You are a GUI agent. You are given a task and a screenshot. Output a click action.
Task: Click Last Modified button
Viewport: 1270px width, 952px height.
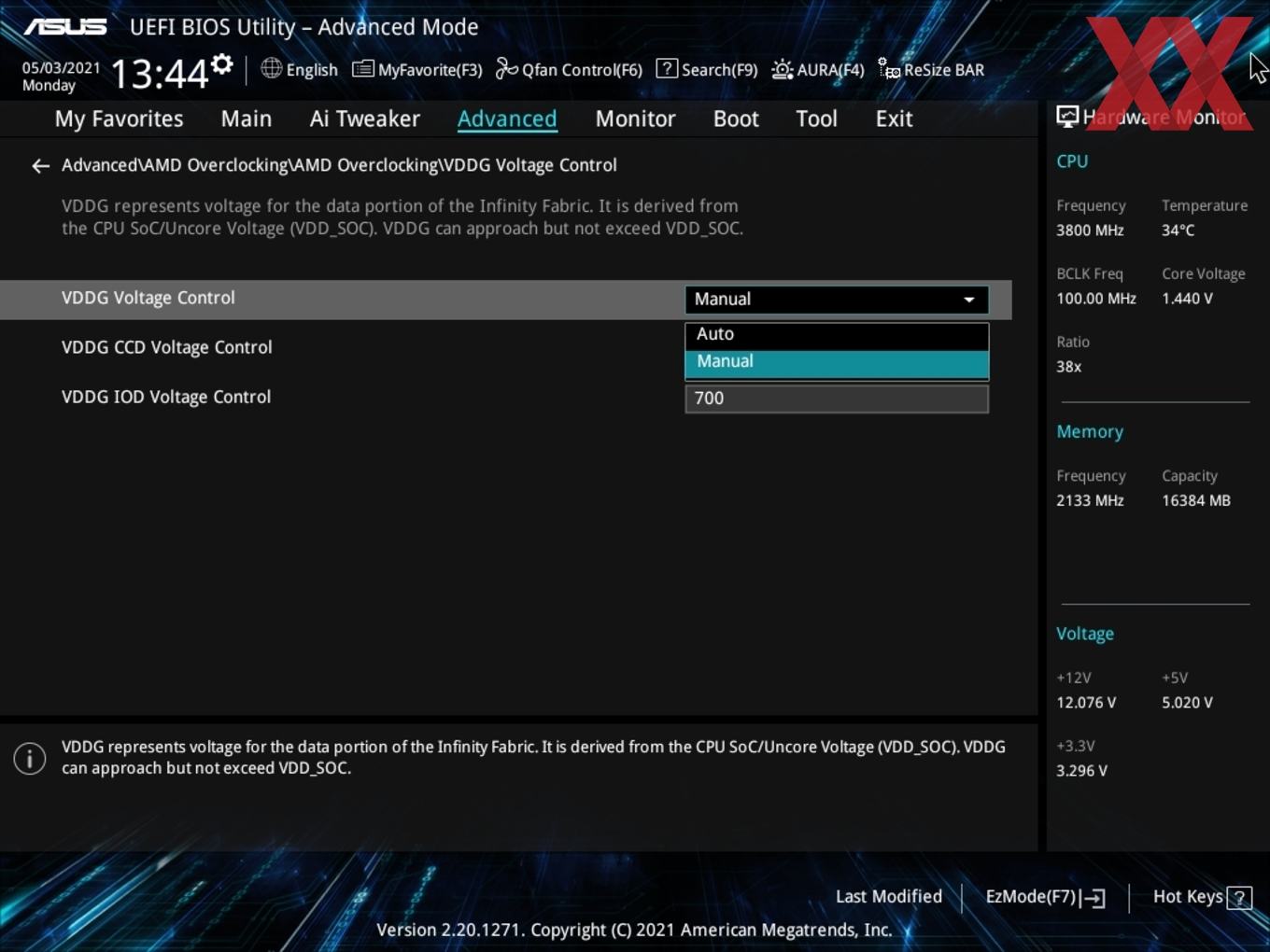coord(889,897)
